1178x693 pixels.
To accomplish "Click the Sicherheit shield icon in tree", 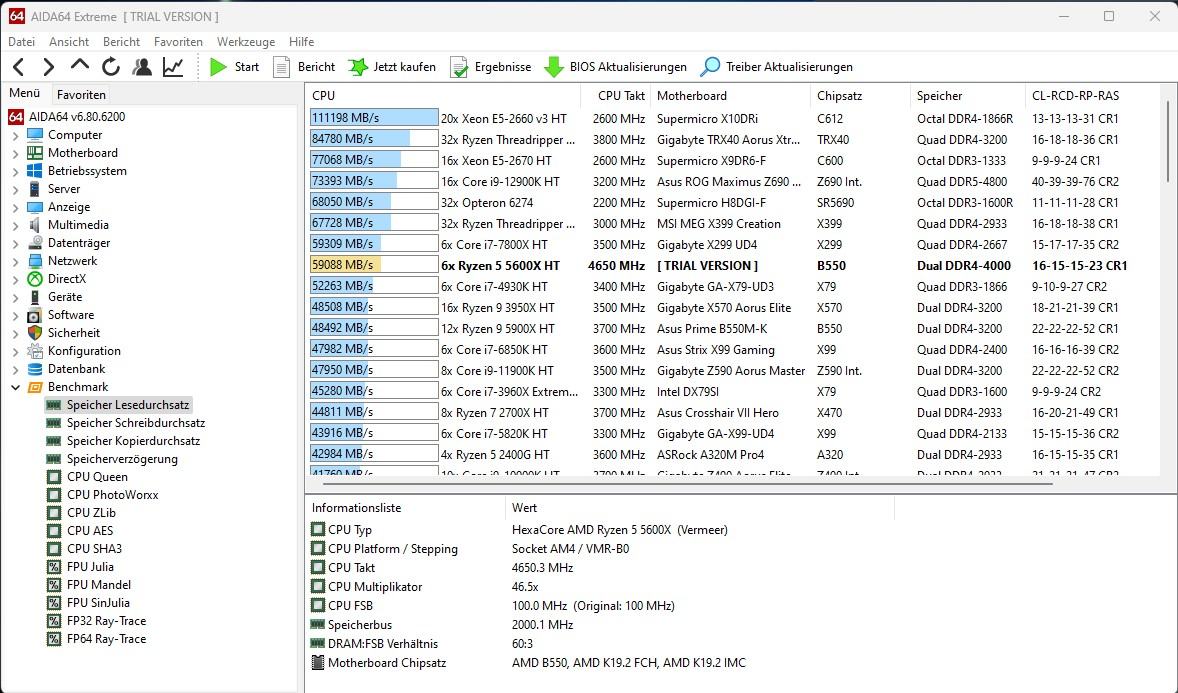I will (x=35, y=333).
